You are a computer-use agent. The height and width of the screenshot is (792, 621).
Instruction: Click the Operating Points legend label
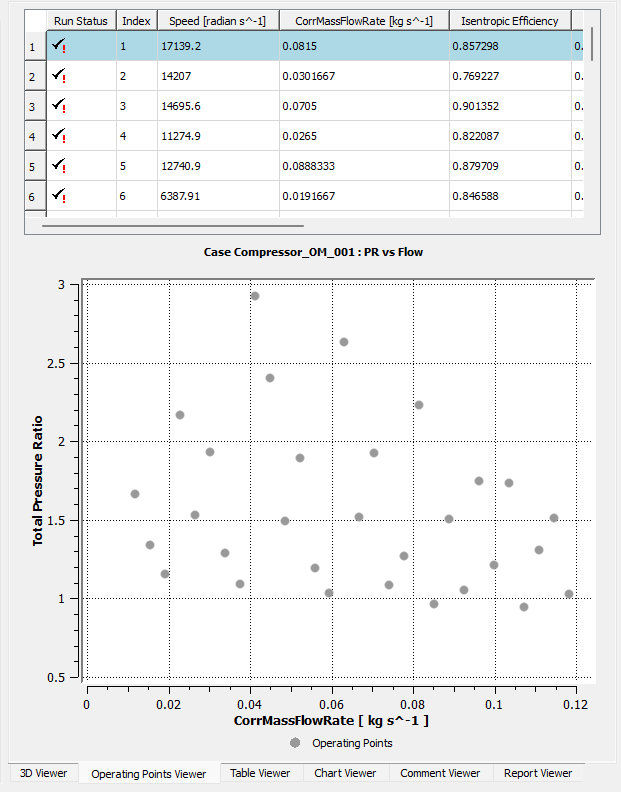coord(352,743)
